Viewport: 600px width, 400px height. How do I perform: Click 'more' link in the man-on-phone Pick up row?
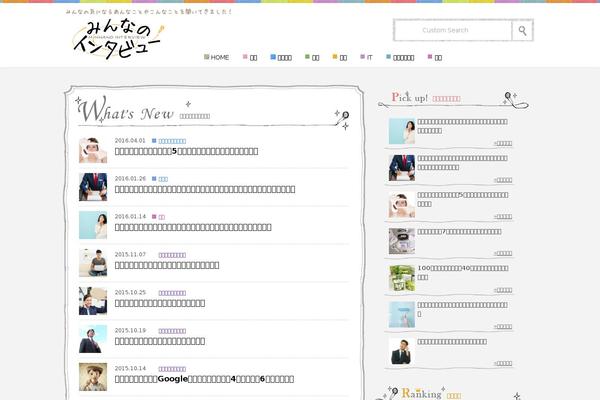tap(503, 364)
